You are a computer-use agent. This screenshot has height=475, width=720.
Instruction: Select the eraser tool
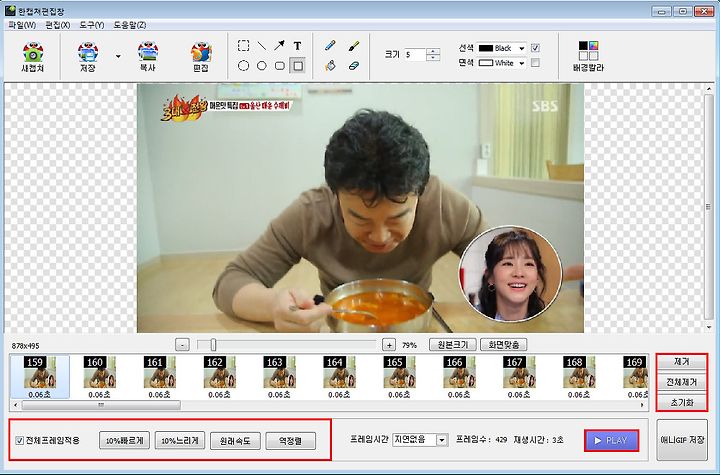point(353,66)
